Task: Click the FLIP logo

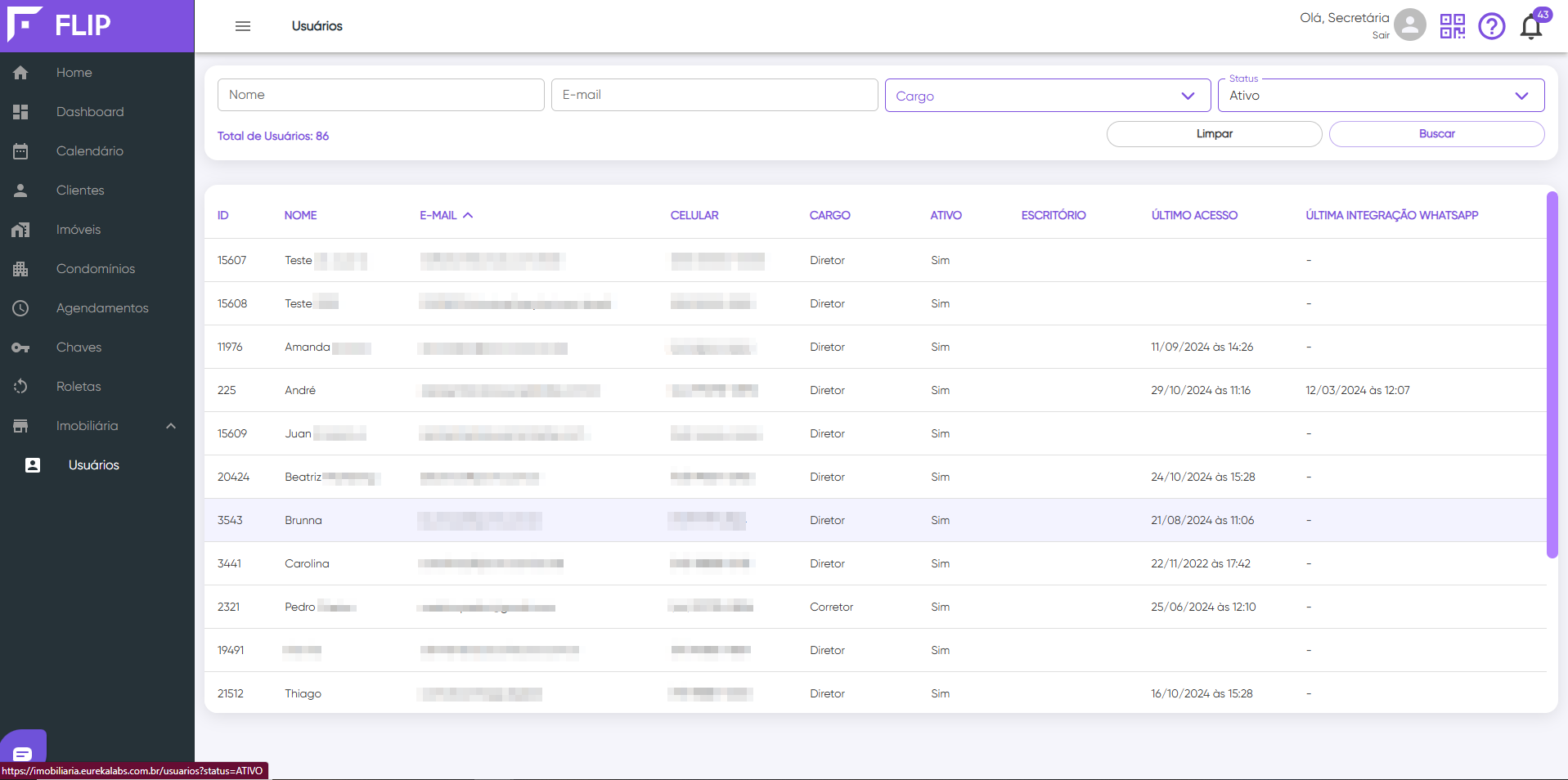Action: 59,25
